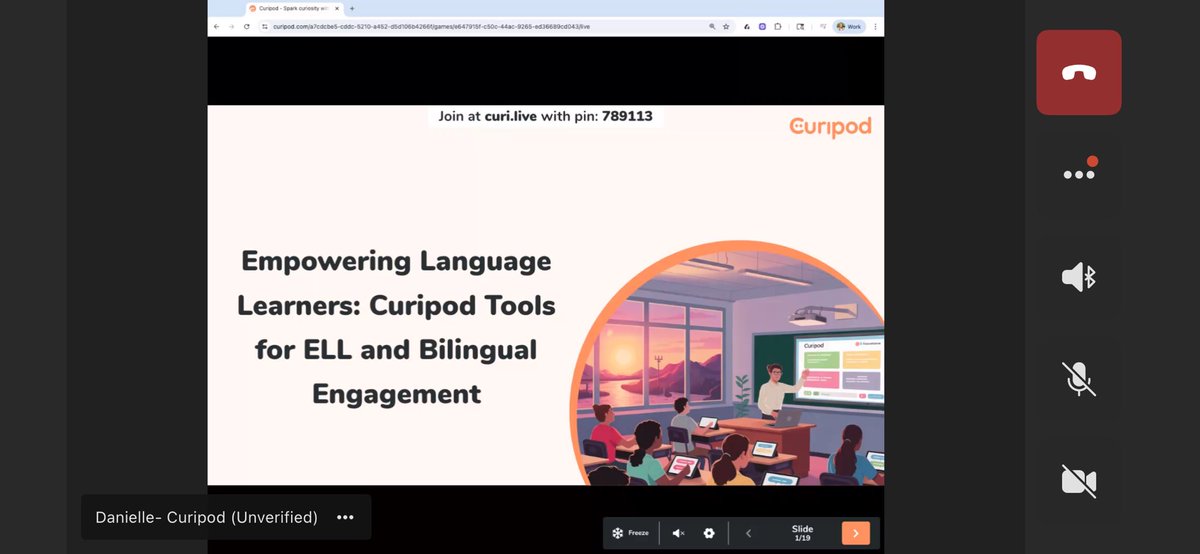Screen dimensions: 1200x554
Task: Click the slide title Empowering Language Learners
Action: (396, 327)
